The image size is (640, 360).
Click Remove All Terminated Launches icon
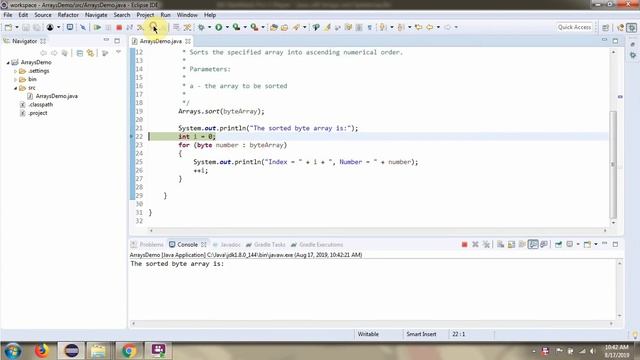coord(486,244)
